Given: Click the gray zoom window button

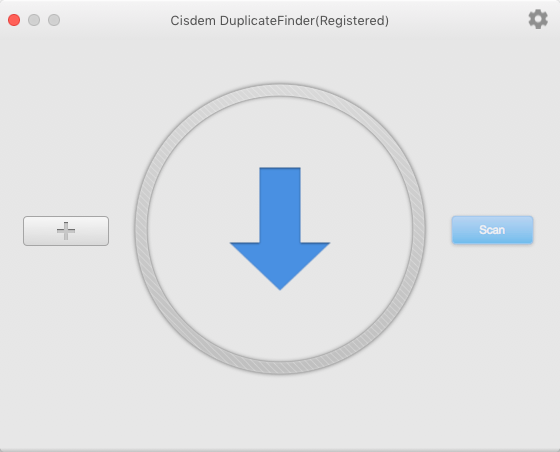Looking at the screenshot, I should click(54, 20).
